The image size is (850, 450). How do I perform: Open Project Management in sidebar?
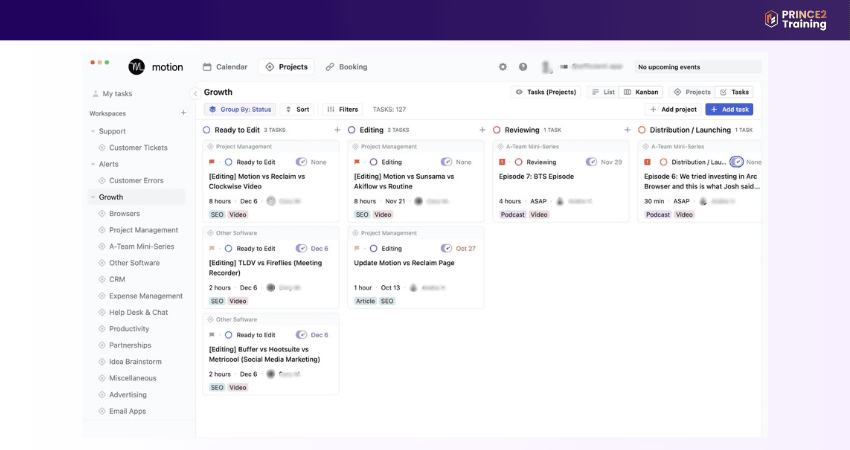pyautogui.click(x=144, y=230)
